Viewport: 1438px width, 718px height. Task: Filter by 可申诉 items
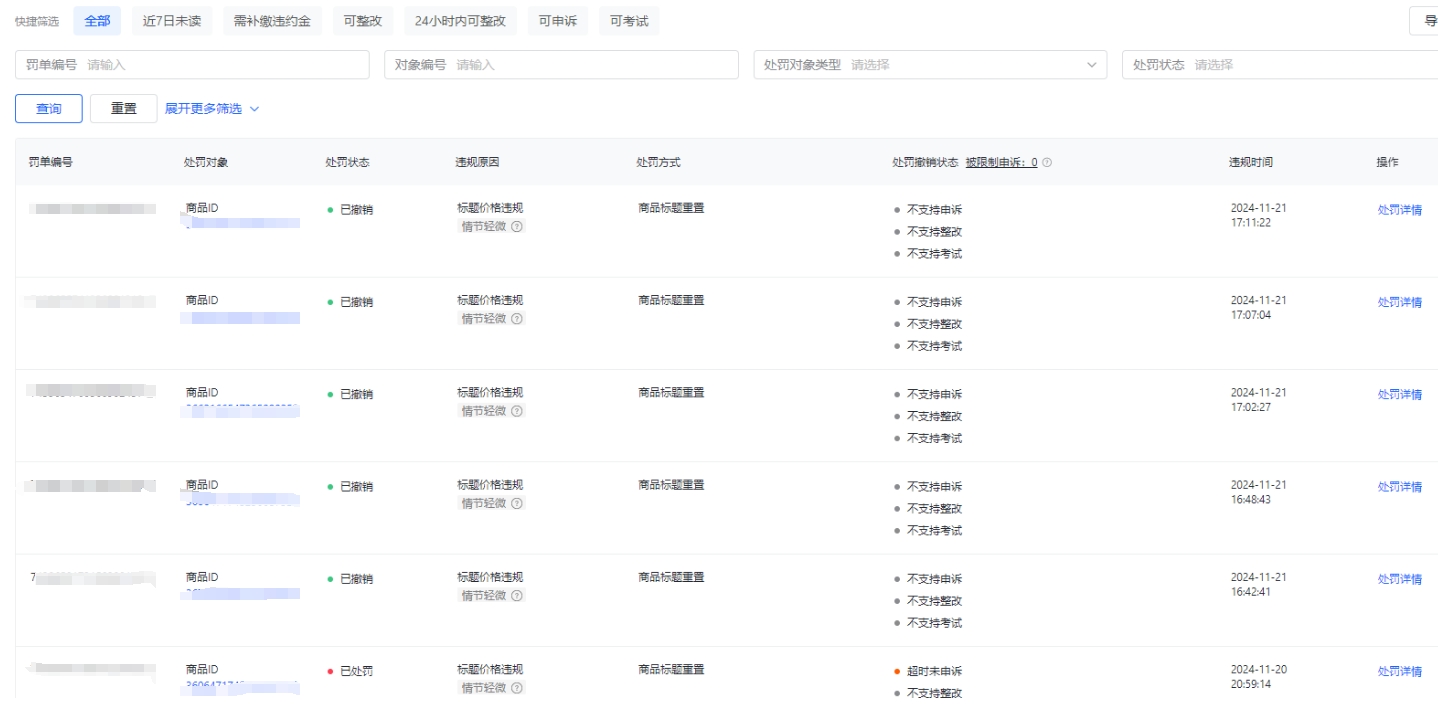pyautogui.click(x=559, y=21)
